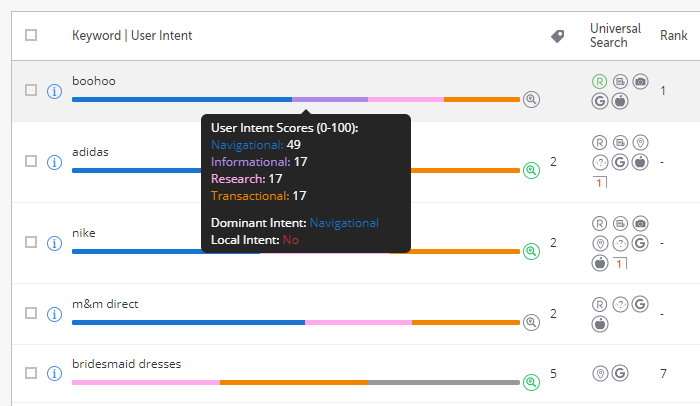Click the camera icon in boohoo row
Viewport: 700px width, 406px height.
641,81
